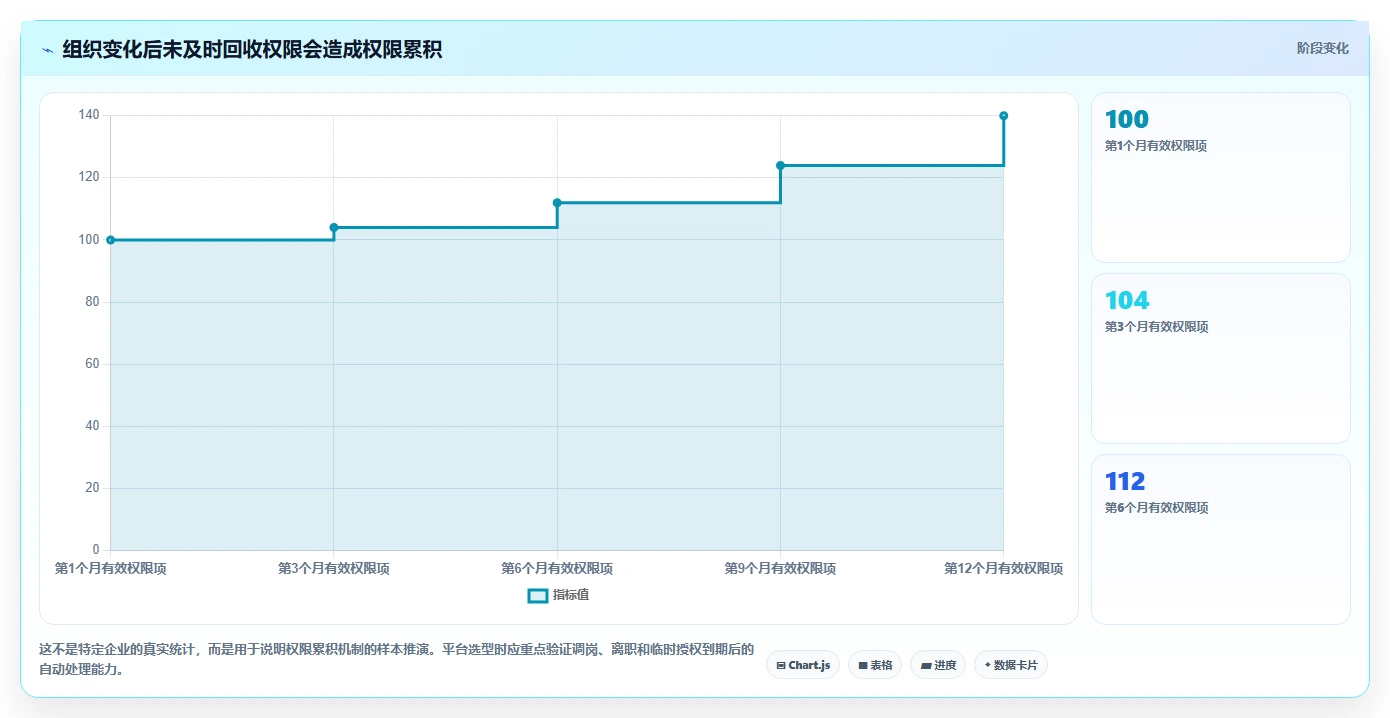Screen dimensions: 1390x718
Task: Click the y-axis value 80
Action: click(x=92, y=302)
